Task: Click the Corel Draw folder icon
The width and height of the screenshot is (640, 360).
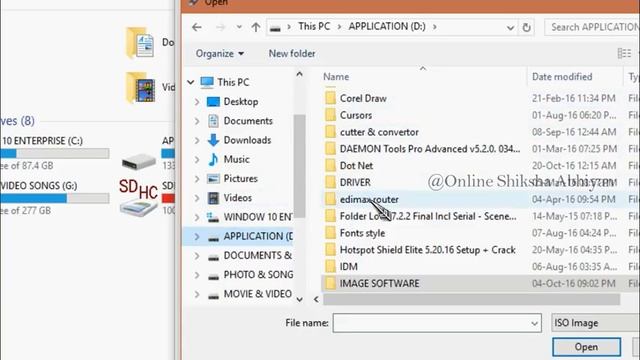Action: tap(330, 98)
